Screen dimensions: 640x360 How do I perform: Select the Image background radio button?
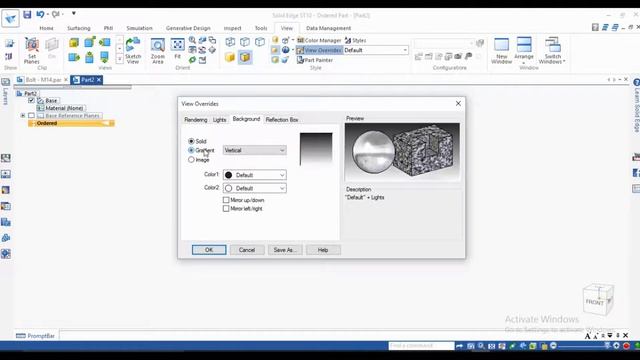coord(191,160)
